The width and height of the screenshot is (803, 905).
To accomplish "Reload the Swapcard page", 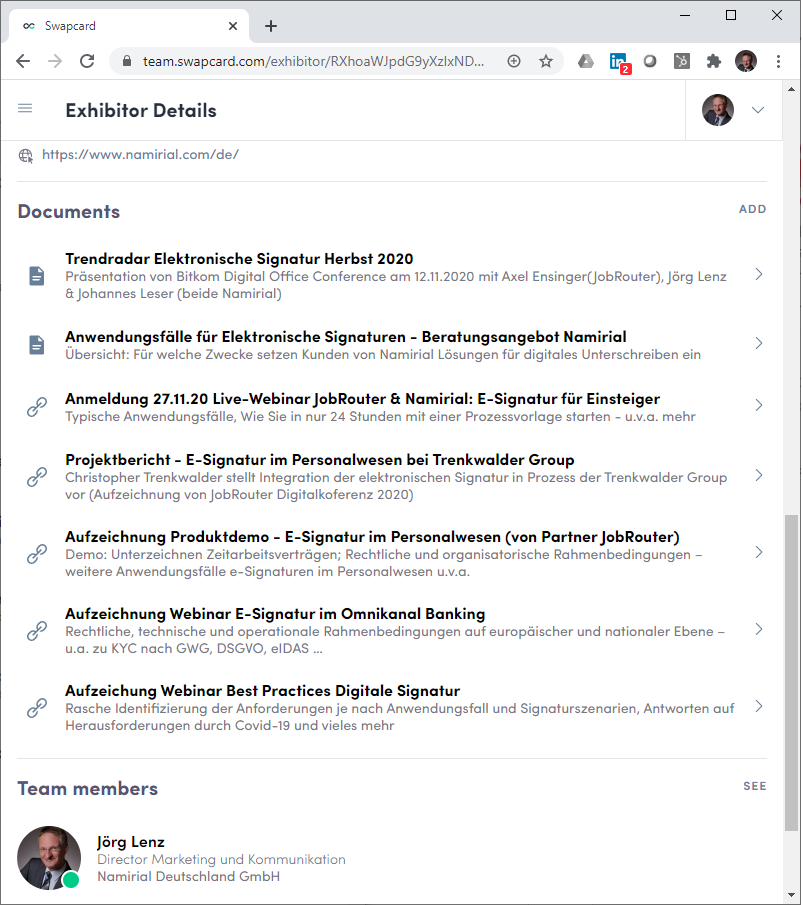I will [87, 61].
